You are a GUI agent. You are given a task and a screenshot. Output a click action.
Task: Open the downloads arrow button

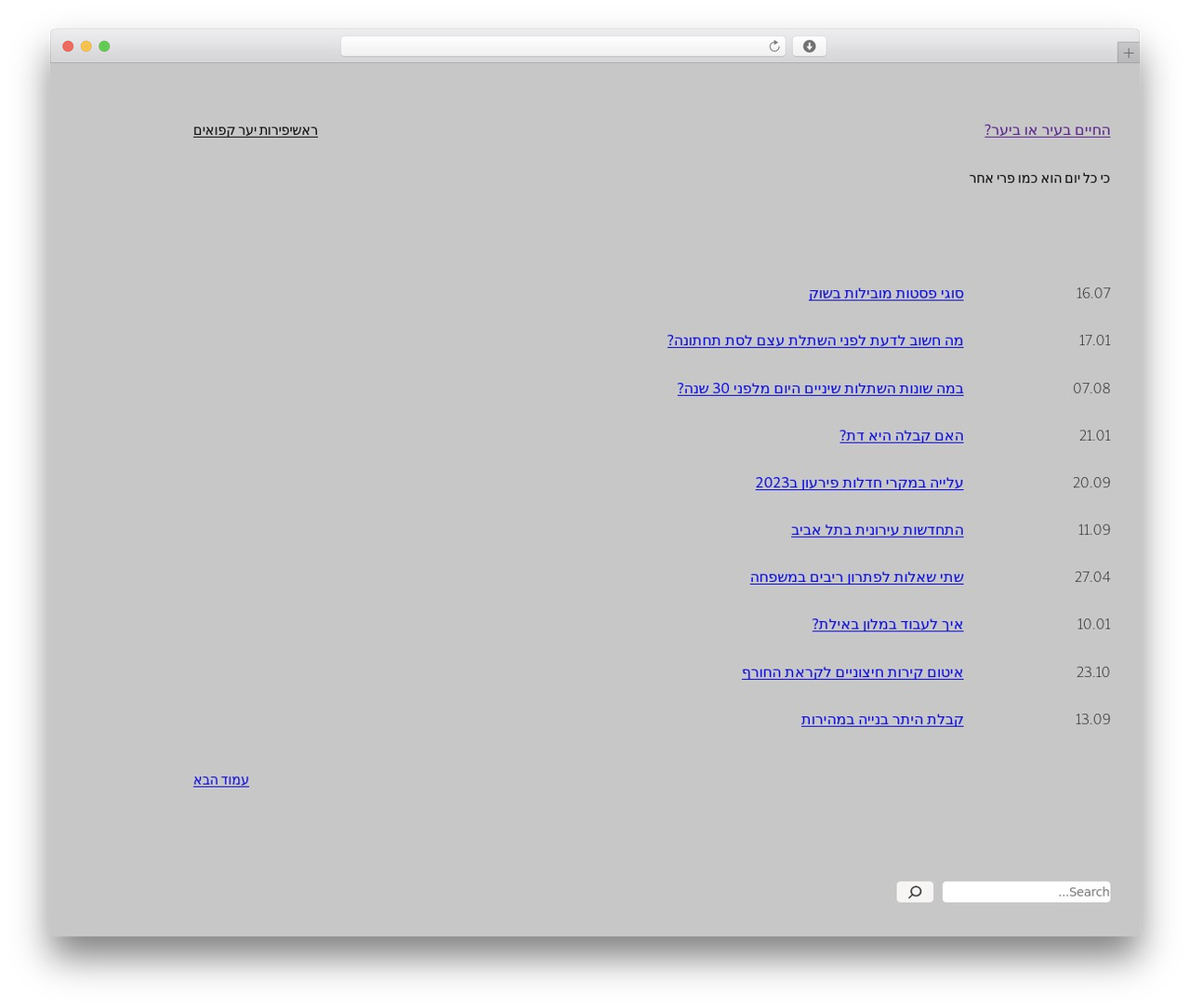809,46
